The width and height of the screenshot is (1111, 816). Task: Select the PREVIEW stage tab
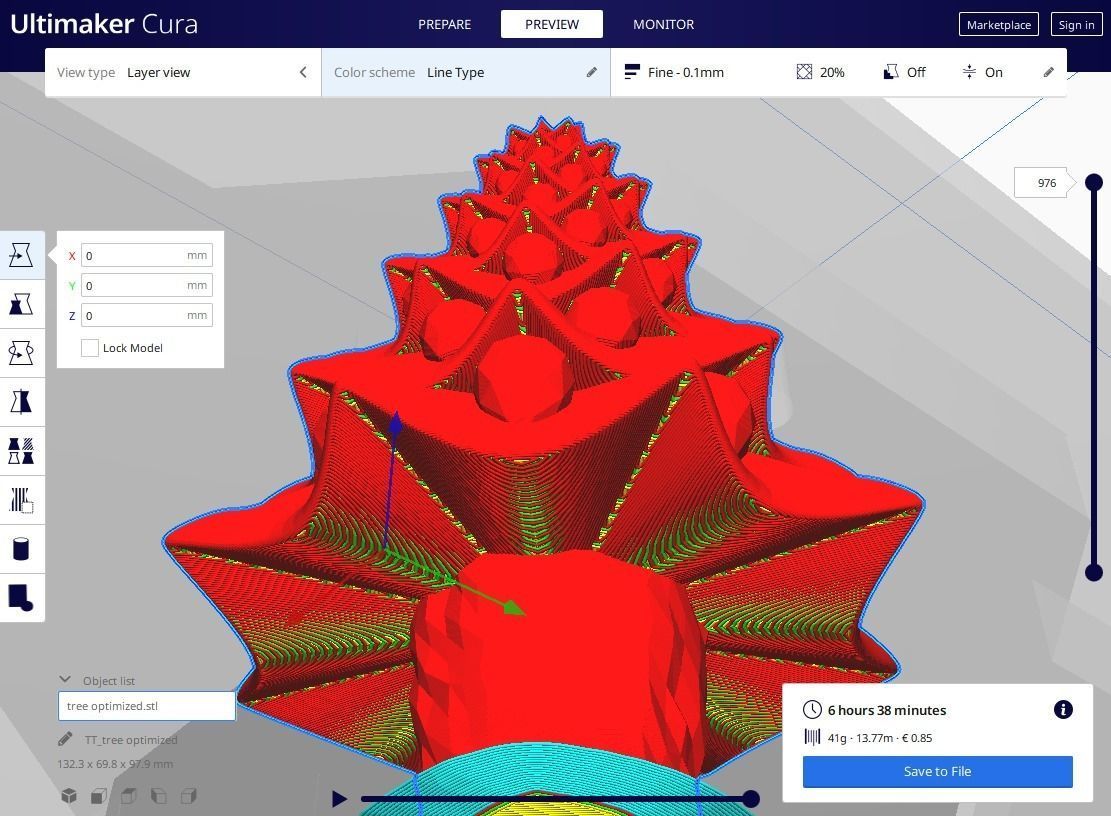pos(552,24)
